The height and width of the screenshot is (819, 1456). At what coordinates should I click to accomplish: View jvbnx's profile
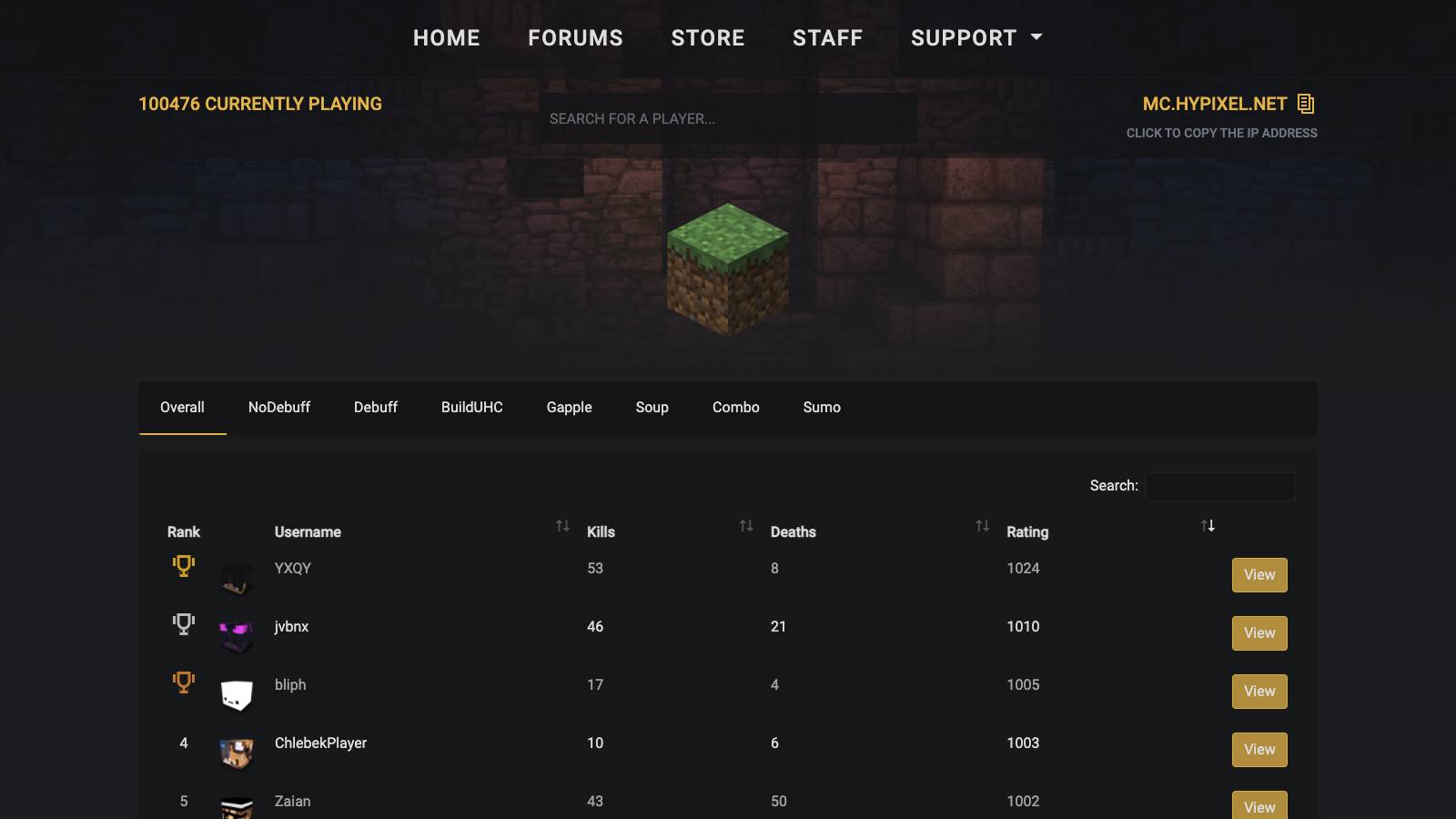(x=1259, y=633)
